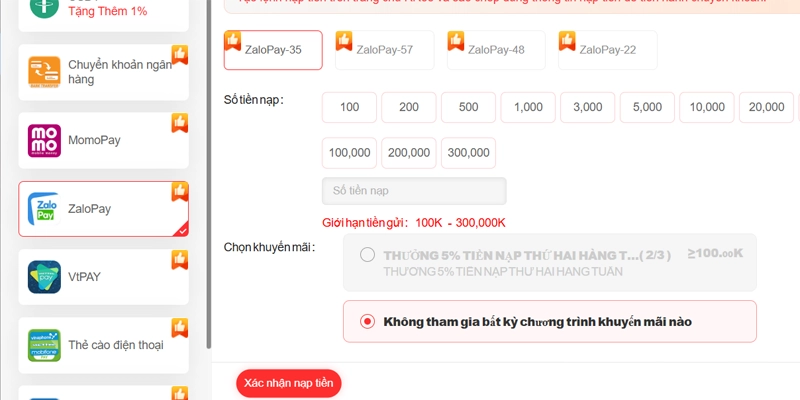Choose the 200 deposit amount
The width and height of the screenshot is (800, 400).
(409, 107)
